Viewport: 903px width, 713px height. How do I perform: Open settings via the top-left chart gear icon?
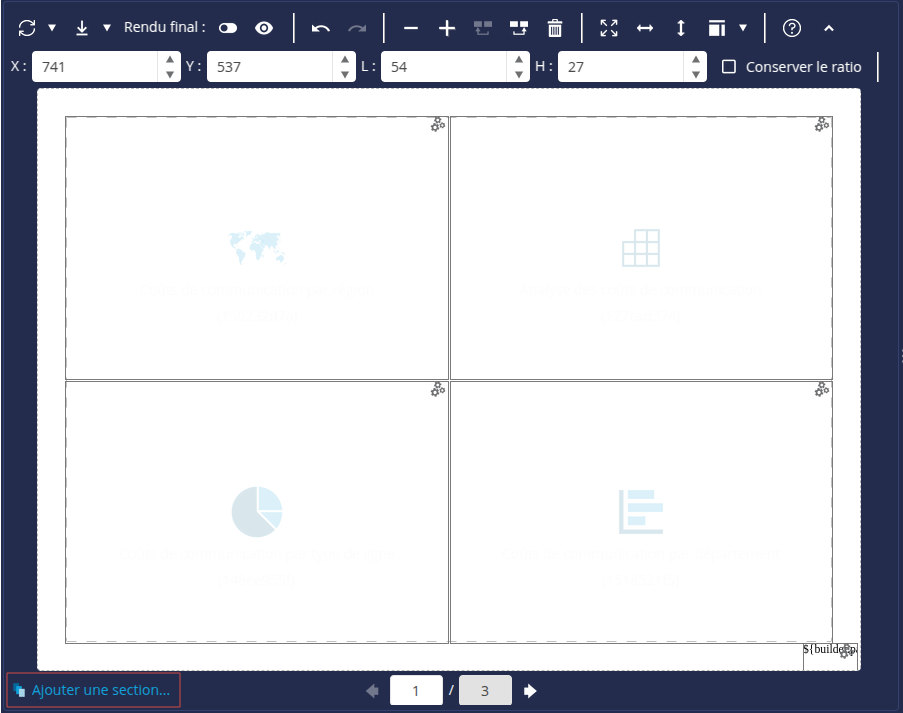(437, 124)
